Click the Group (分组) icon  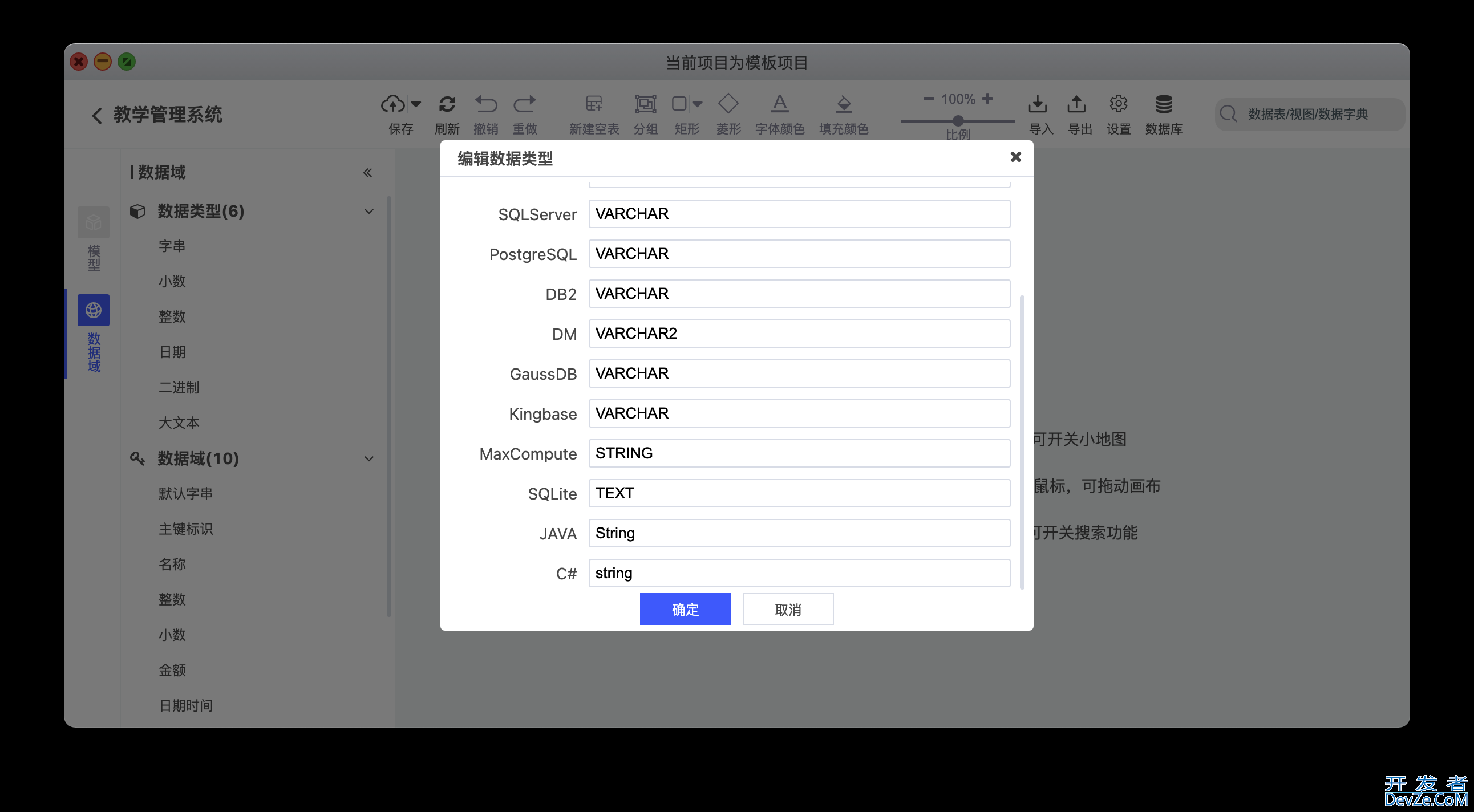pyautogui.click(x=646, y=104)
